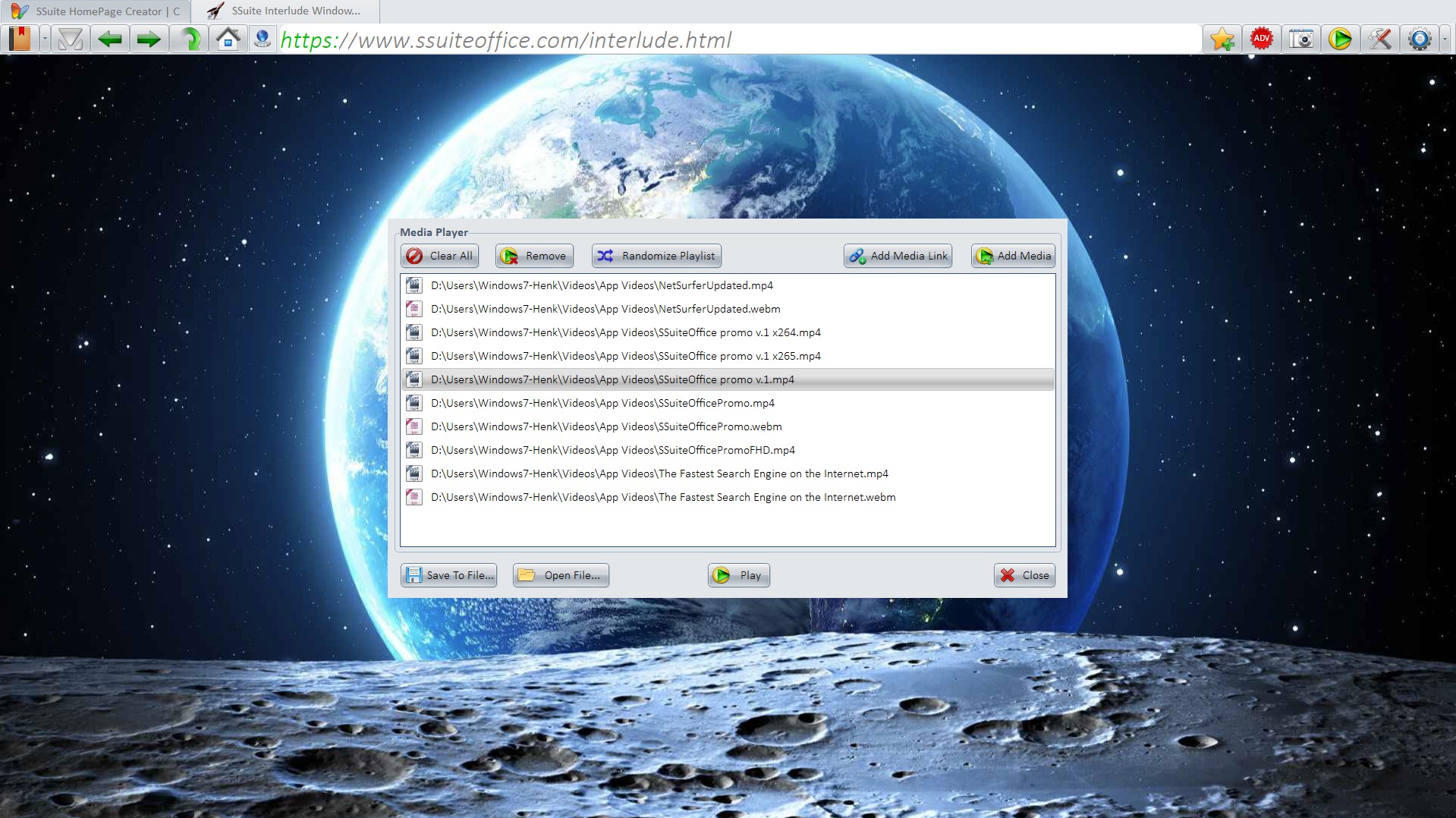Open the dropdown arrow beside bookmarks icon
The height and width of the screenshot is (818, 1456).
point(45,39)
